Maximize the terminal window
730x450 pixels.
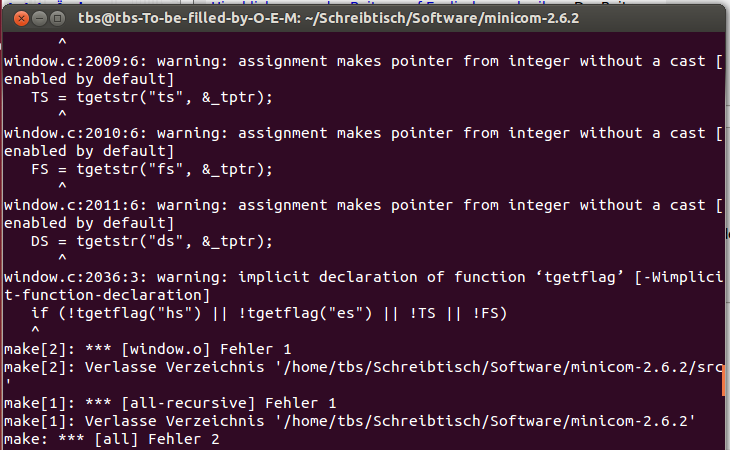click(x=57, y=19)
